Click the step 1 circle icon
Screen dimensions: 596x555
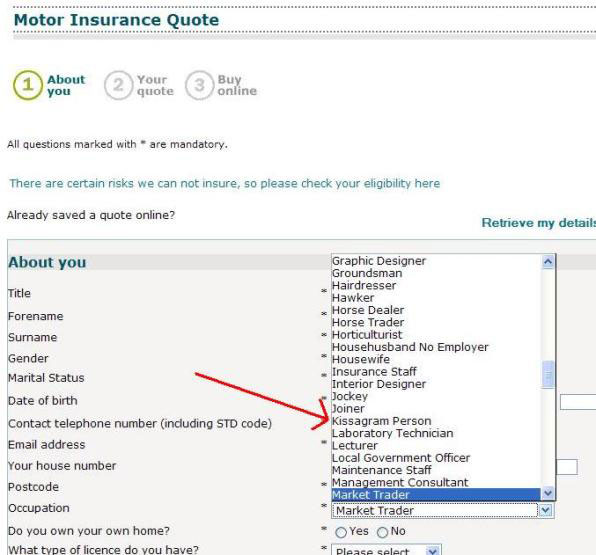pos(27,85)
